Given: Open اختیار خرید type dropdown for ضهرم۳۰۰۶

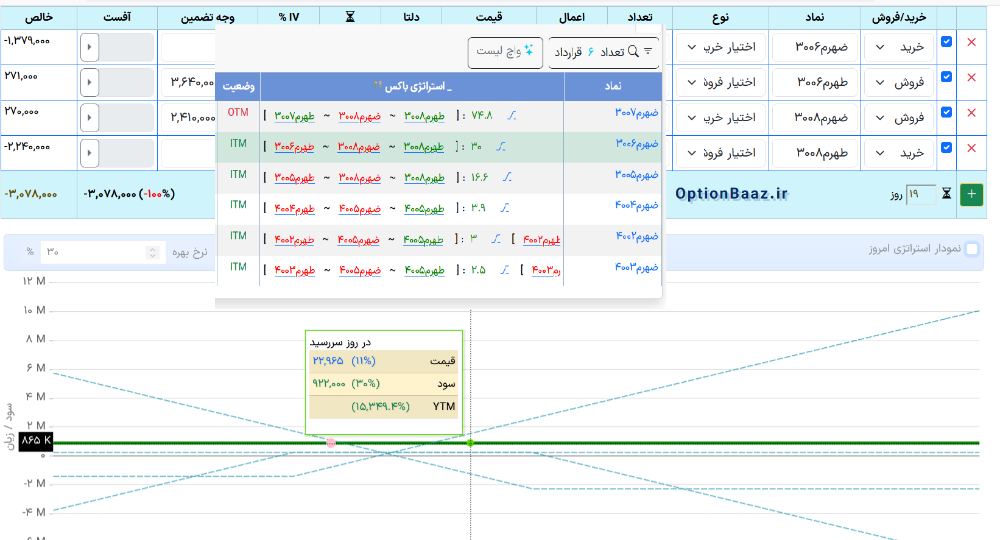Looking at the screenshot, I should (x=721, y=47).
